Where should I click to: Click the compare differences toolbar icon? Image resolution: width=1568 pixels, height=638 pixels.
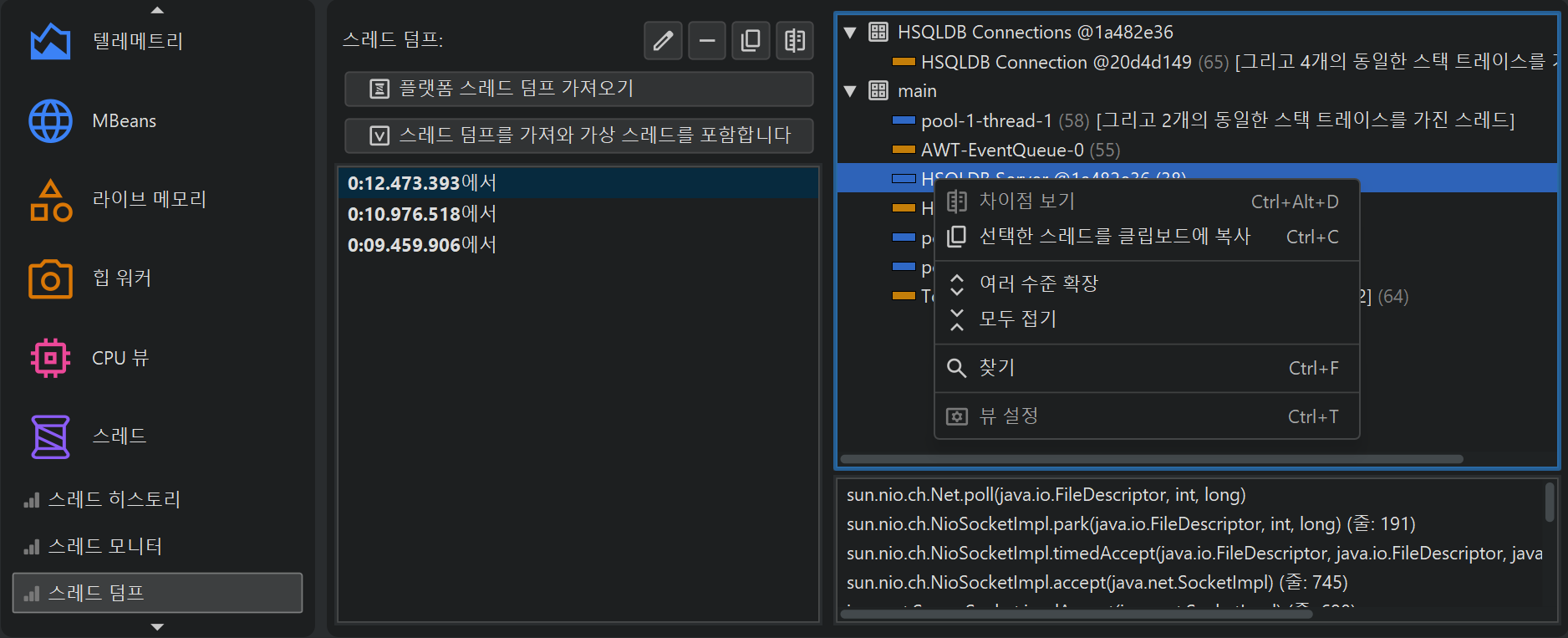click(794, 40)
